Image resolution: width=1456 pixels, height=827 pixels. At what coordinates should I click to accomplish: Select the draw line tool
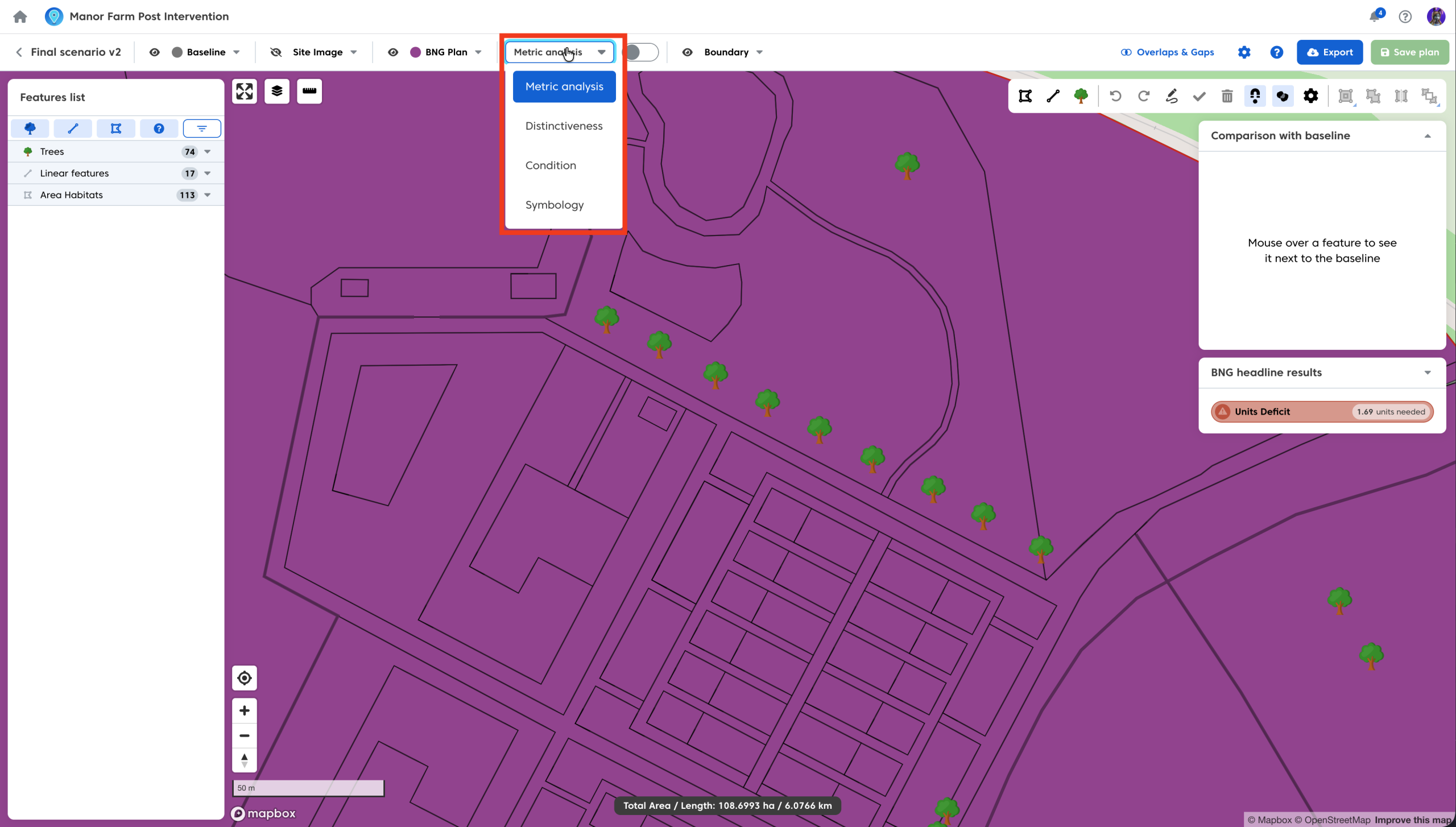[1053, 96]
